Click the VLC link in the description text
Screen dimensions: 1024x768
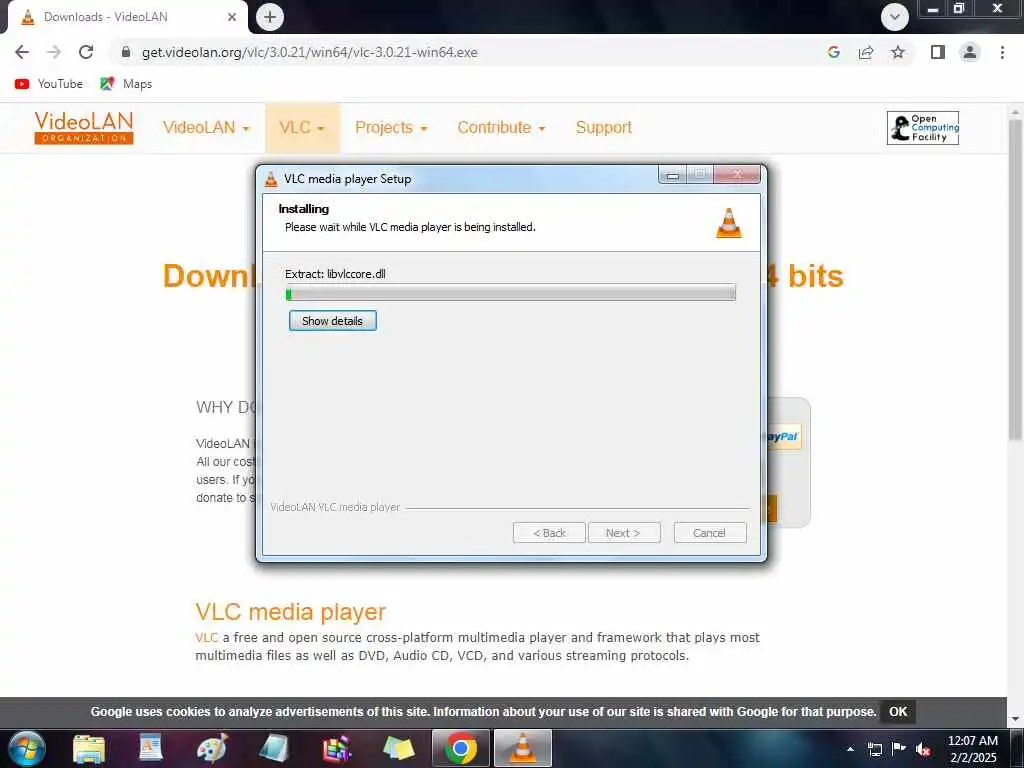coord(206,637)
